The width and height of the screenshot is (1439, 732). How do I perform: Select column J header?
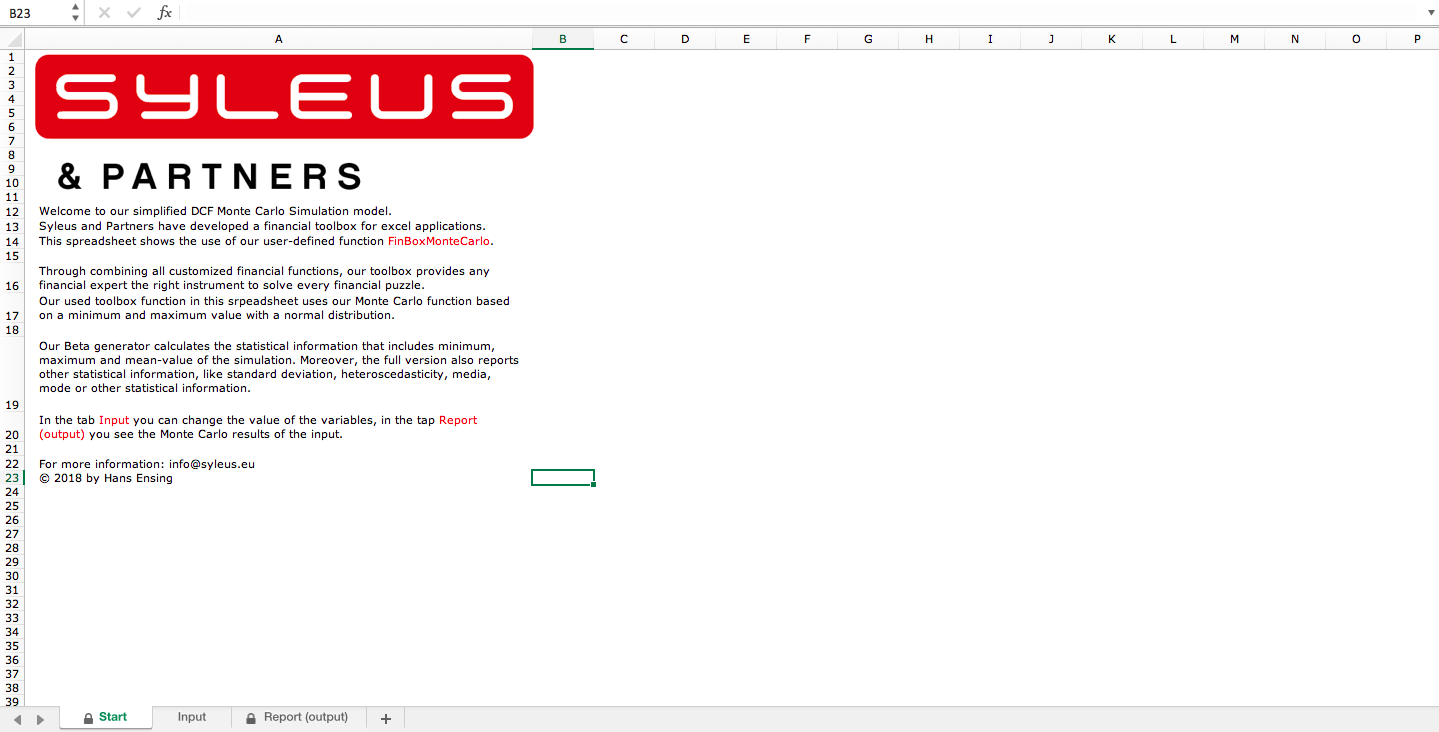1051,39
